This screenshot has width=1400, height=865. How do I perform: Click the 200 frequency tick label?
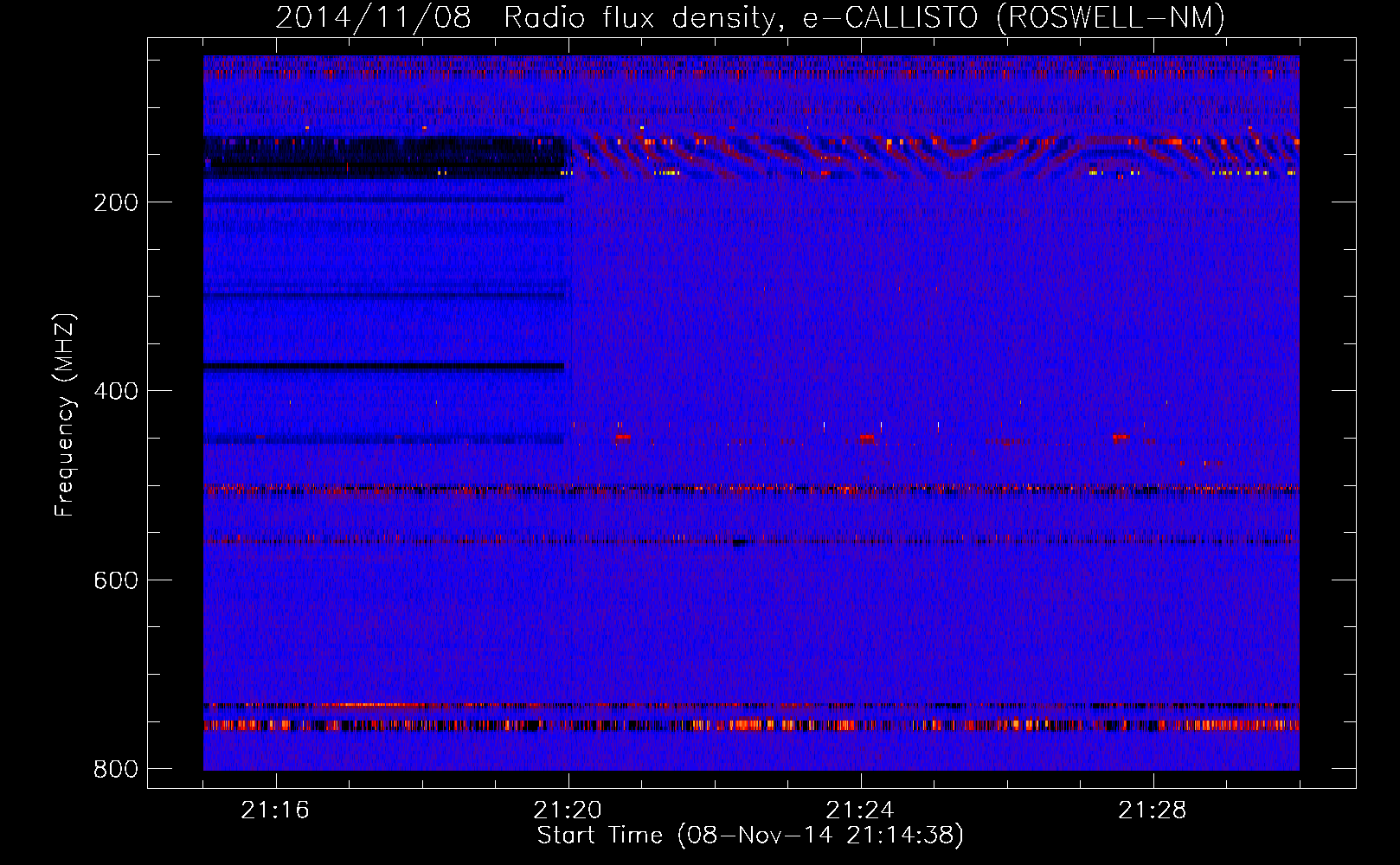tap(116, 202)
